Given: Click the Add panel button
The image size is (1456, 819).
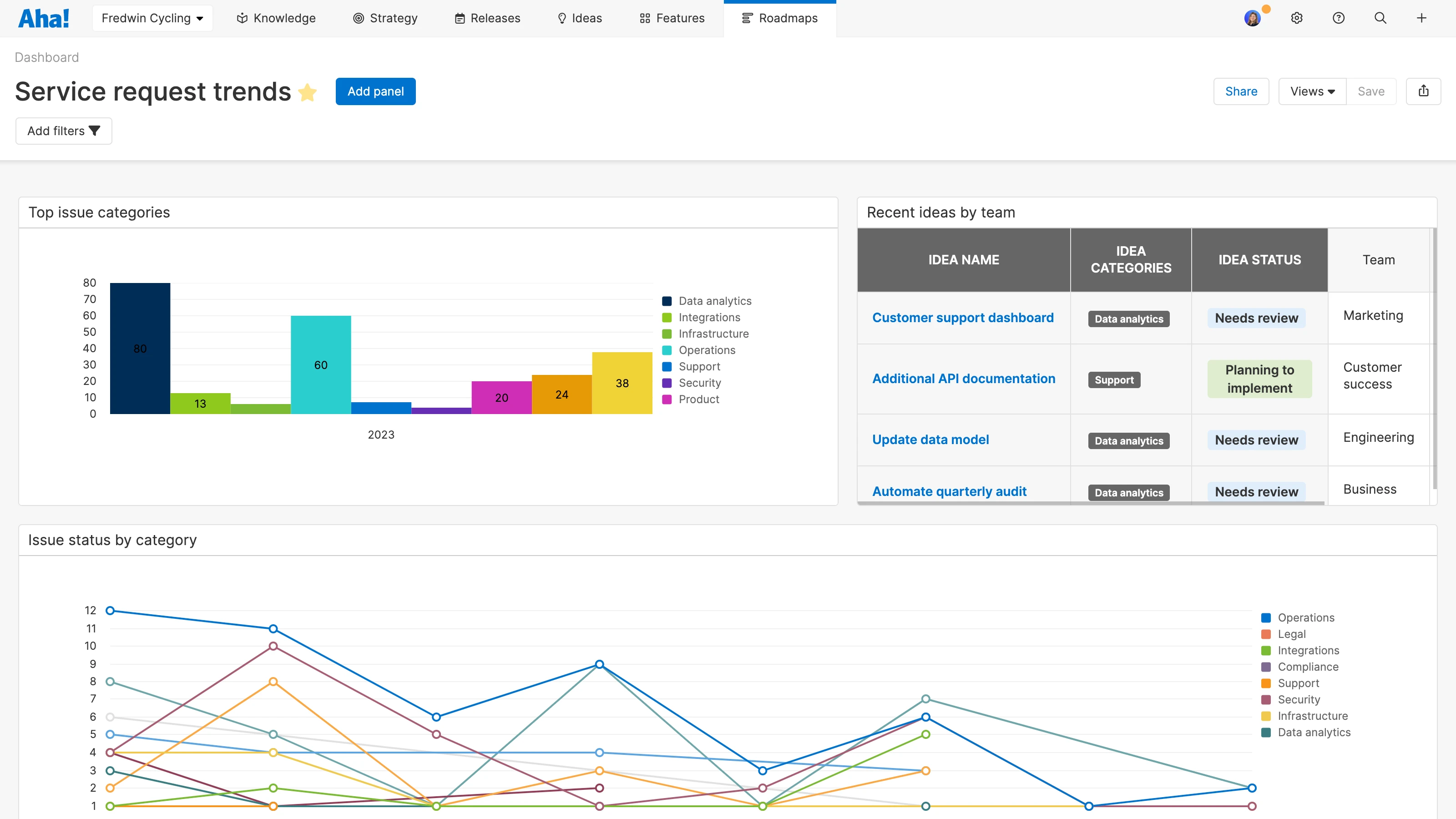Looking at the screenshot, I should [x=375, y=91].
